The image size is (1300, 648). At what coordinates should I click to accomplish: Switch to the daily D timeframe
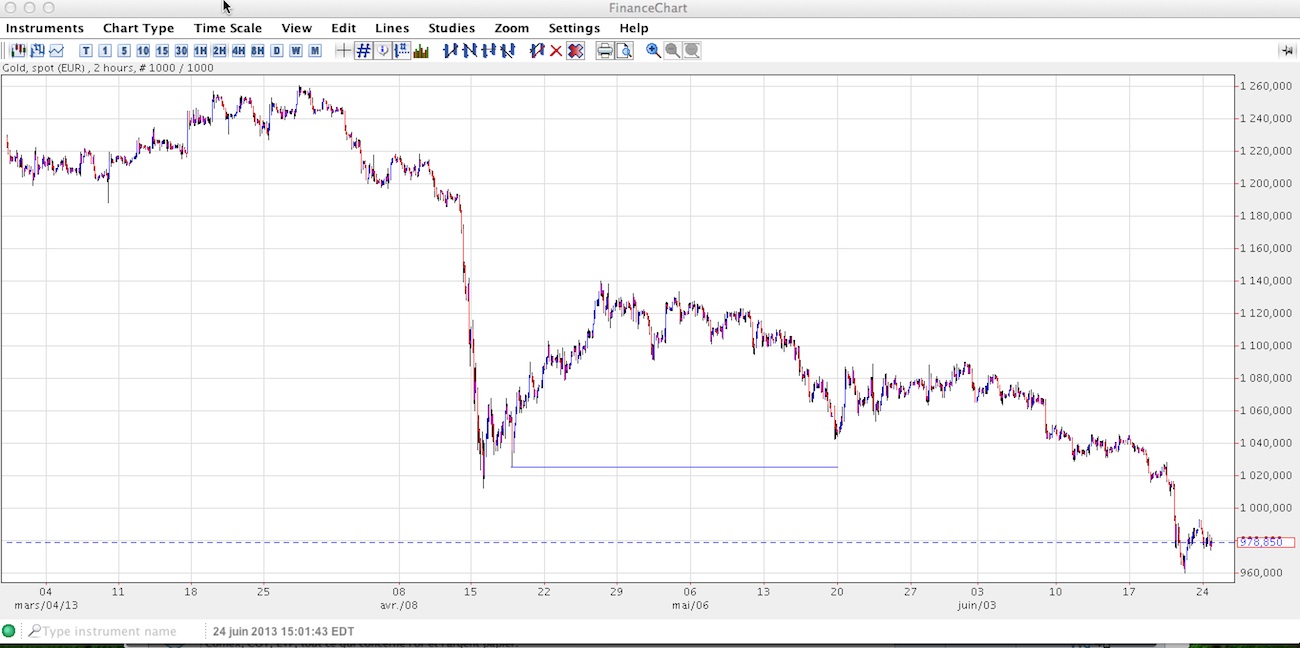point(277,51)
